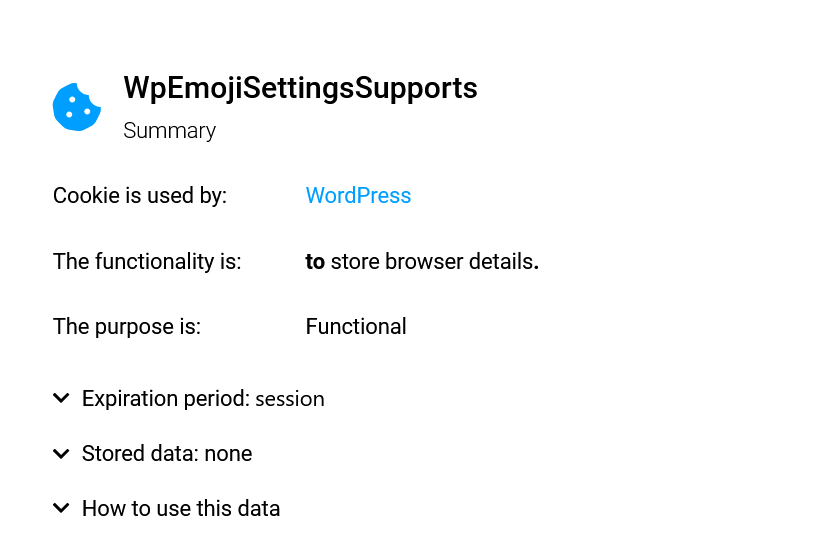Screen dimensions: 839x539
Task: Click the word 'data' ending the last row
Action: 259,508
